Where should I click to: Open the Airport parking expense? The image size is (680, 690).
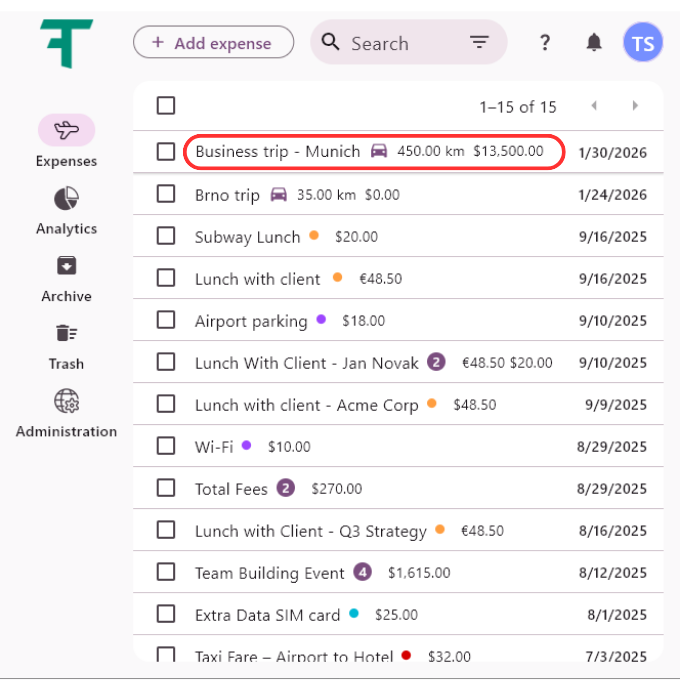click(251, 321)
